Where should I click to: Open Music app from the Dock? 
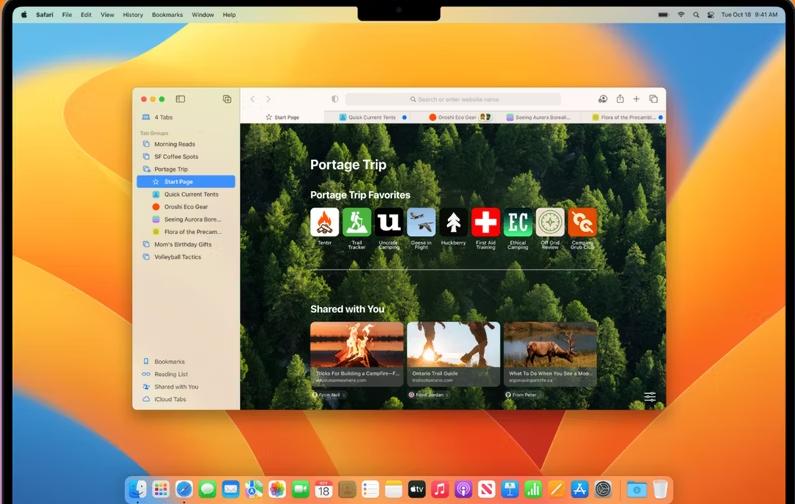pos(440,489)
